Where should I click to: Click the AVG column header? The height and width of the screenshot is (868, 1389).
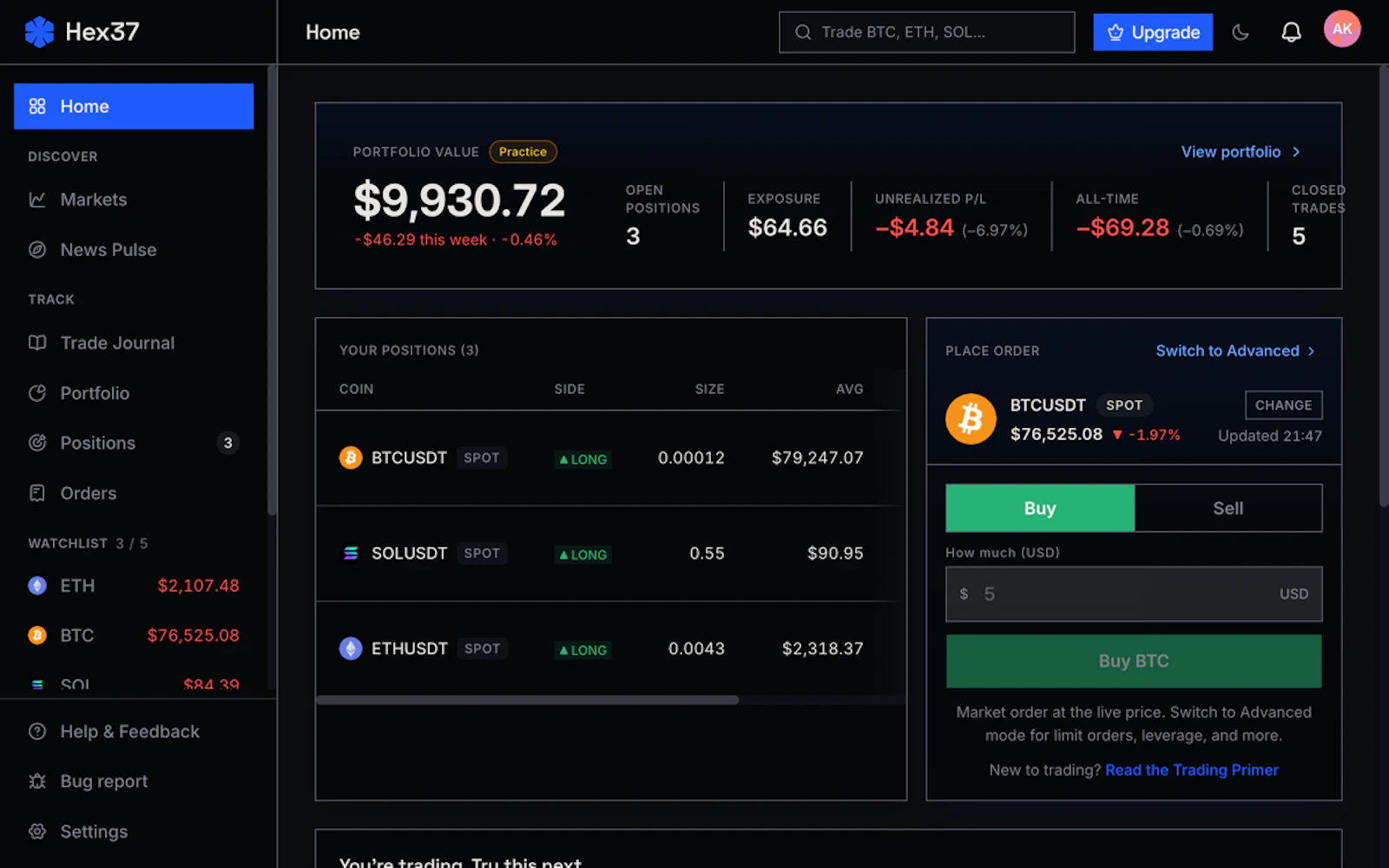coord(850,389)
